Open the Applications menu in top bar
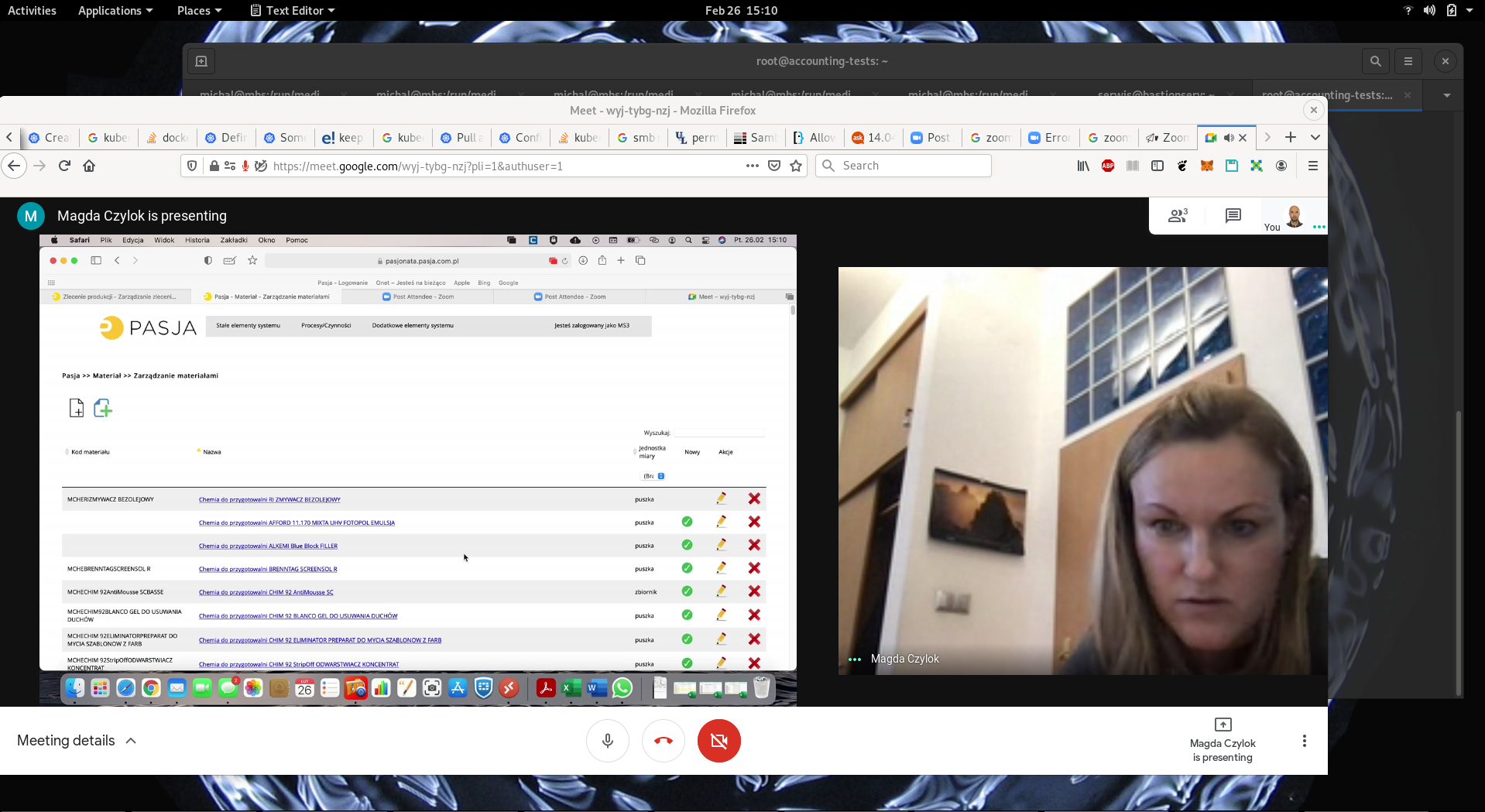 pyautogui.click(x=115, y=10)
